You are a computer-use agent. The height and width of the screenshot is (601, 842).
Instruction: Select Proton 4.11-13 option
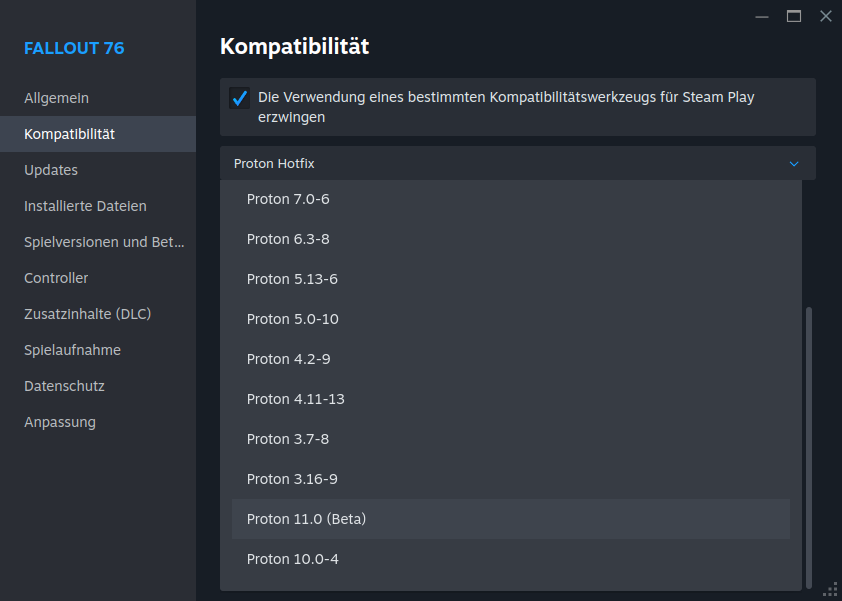tap(296, 399)
